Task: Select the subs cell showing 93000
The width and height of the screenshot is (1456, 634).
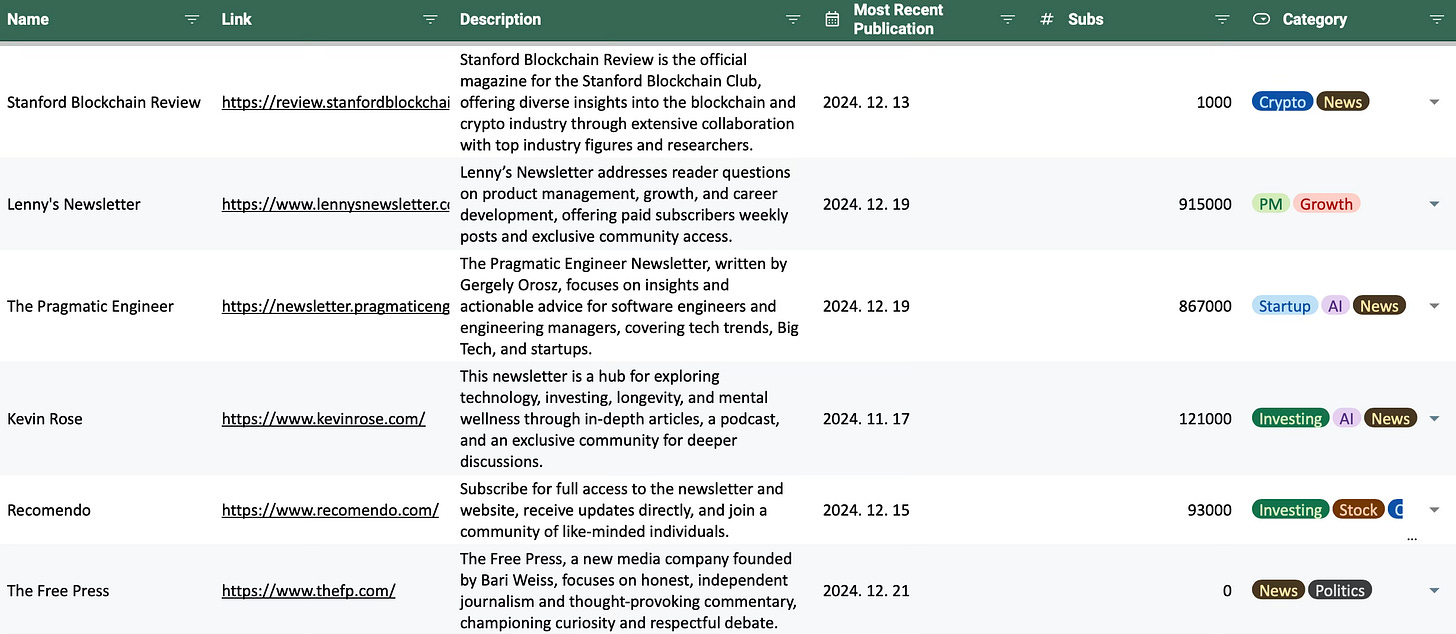Action: click(1210, 510)
